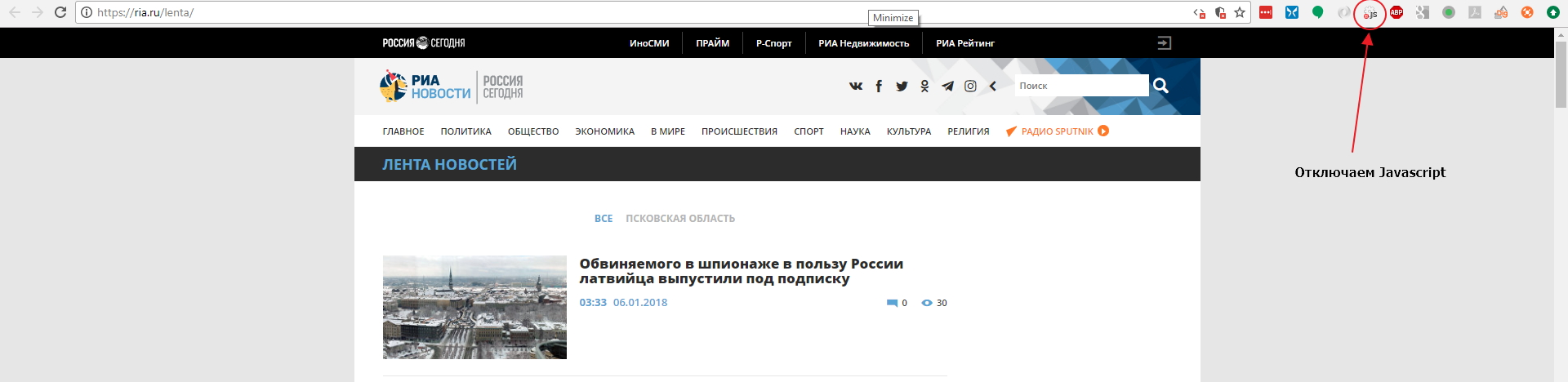
Task: Open the Facebook social icon
Action: [x=879, y=86]
